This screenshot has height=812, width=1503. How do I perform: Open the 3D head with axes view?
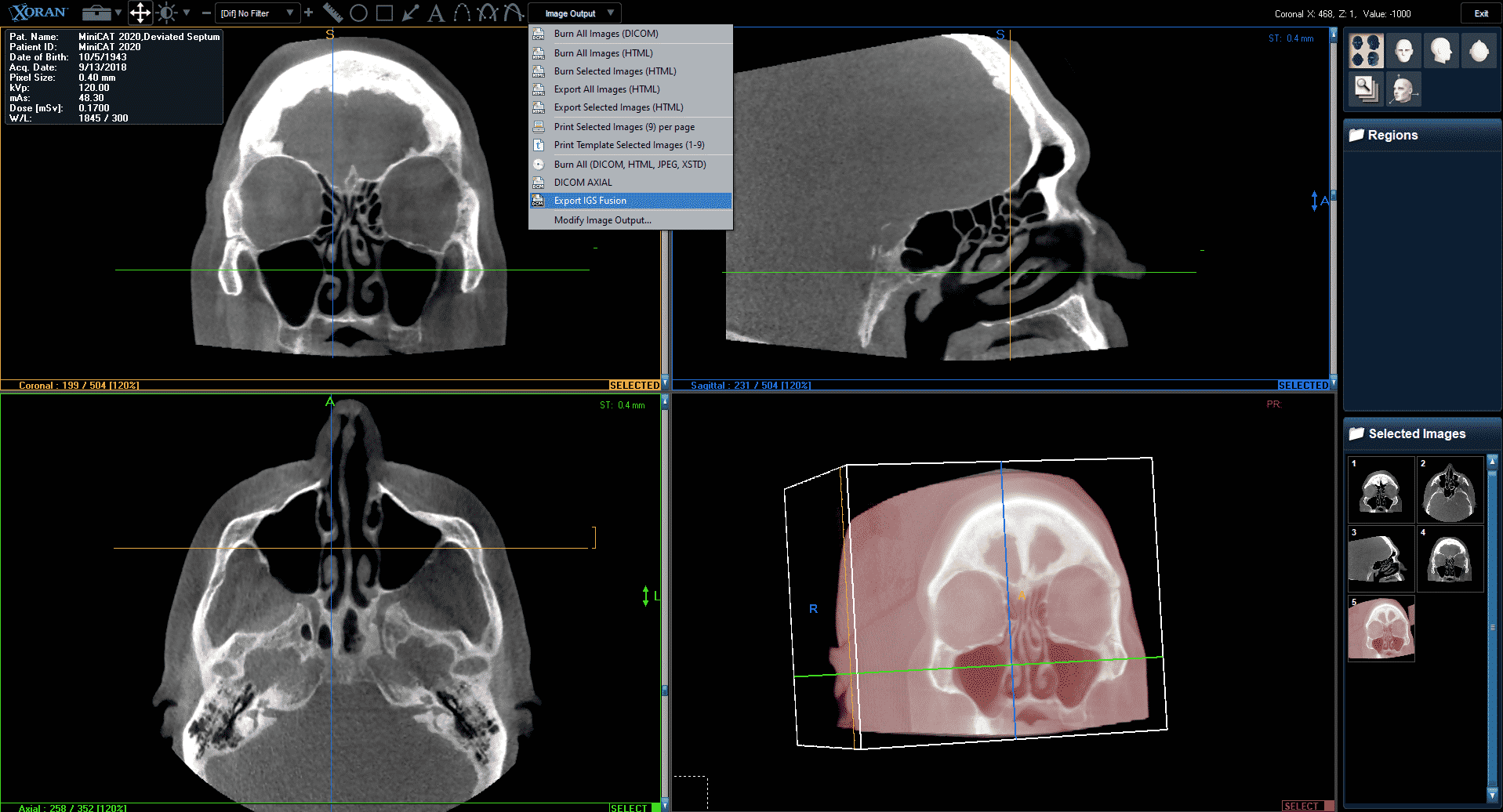[1403, 89]
